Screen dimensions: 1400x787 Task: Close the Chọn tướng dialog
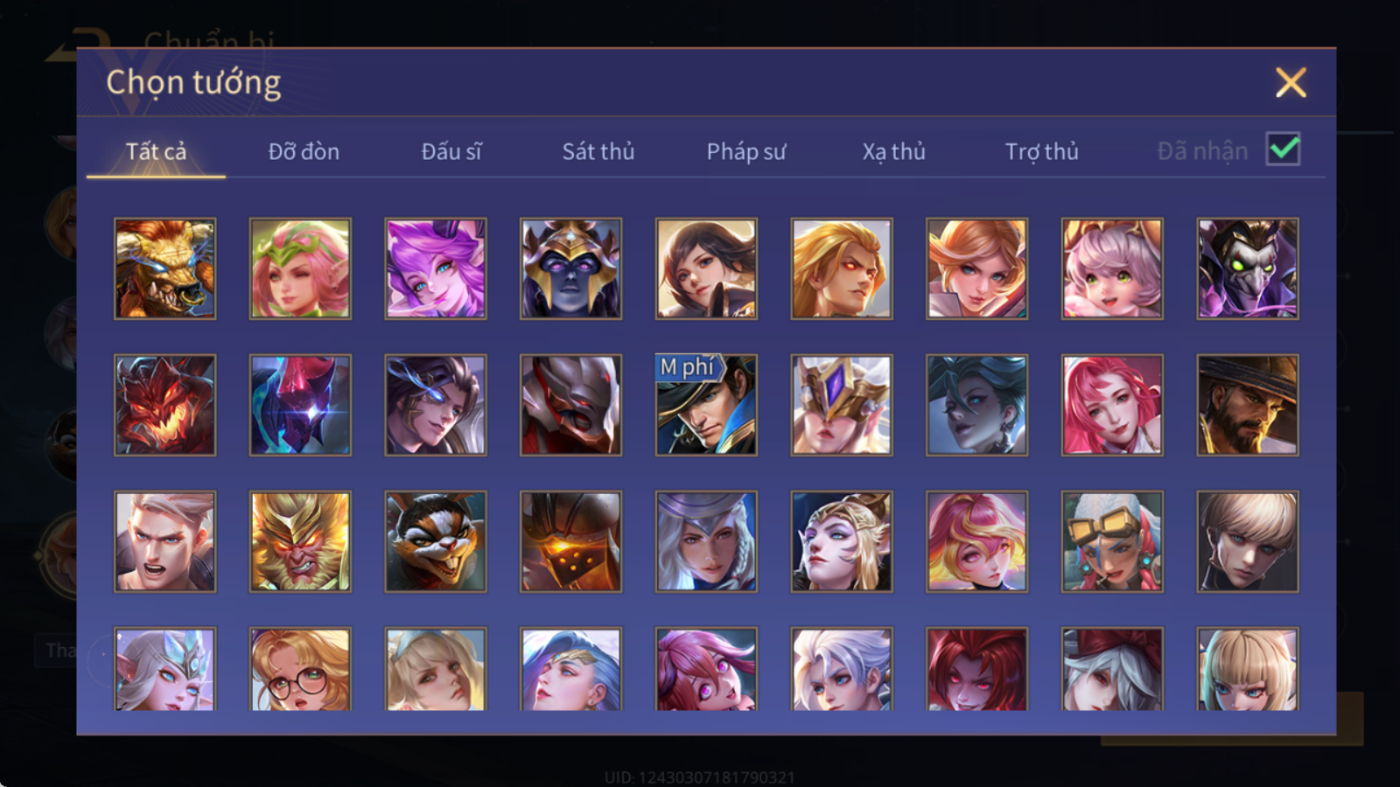(x=1291, y=82)
